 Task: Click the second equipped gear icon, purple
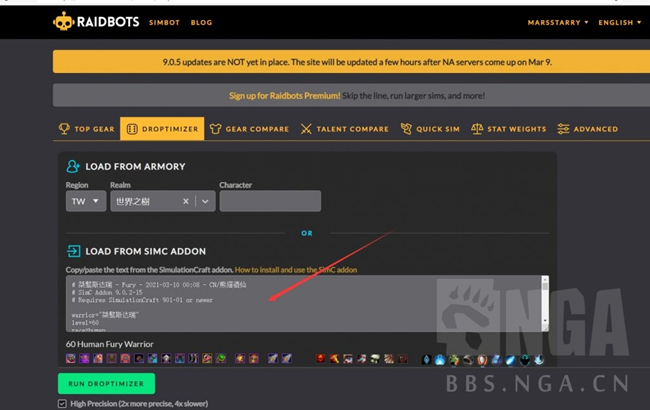(84, 358)
